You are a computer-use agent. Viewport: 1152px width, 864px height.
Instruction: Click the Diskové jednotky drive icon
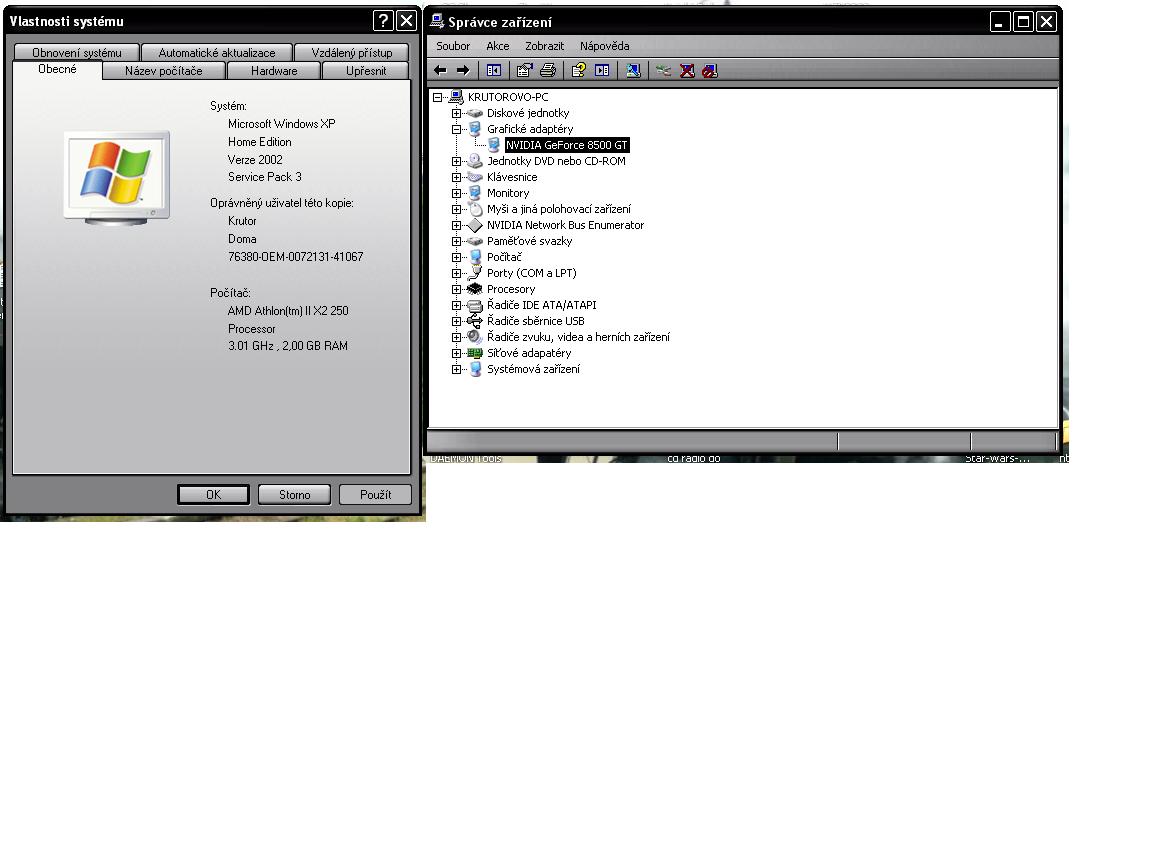[475, 113]
